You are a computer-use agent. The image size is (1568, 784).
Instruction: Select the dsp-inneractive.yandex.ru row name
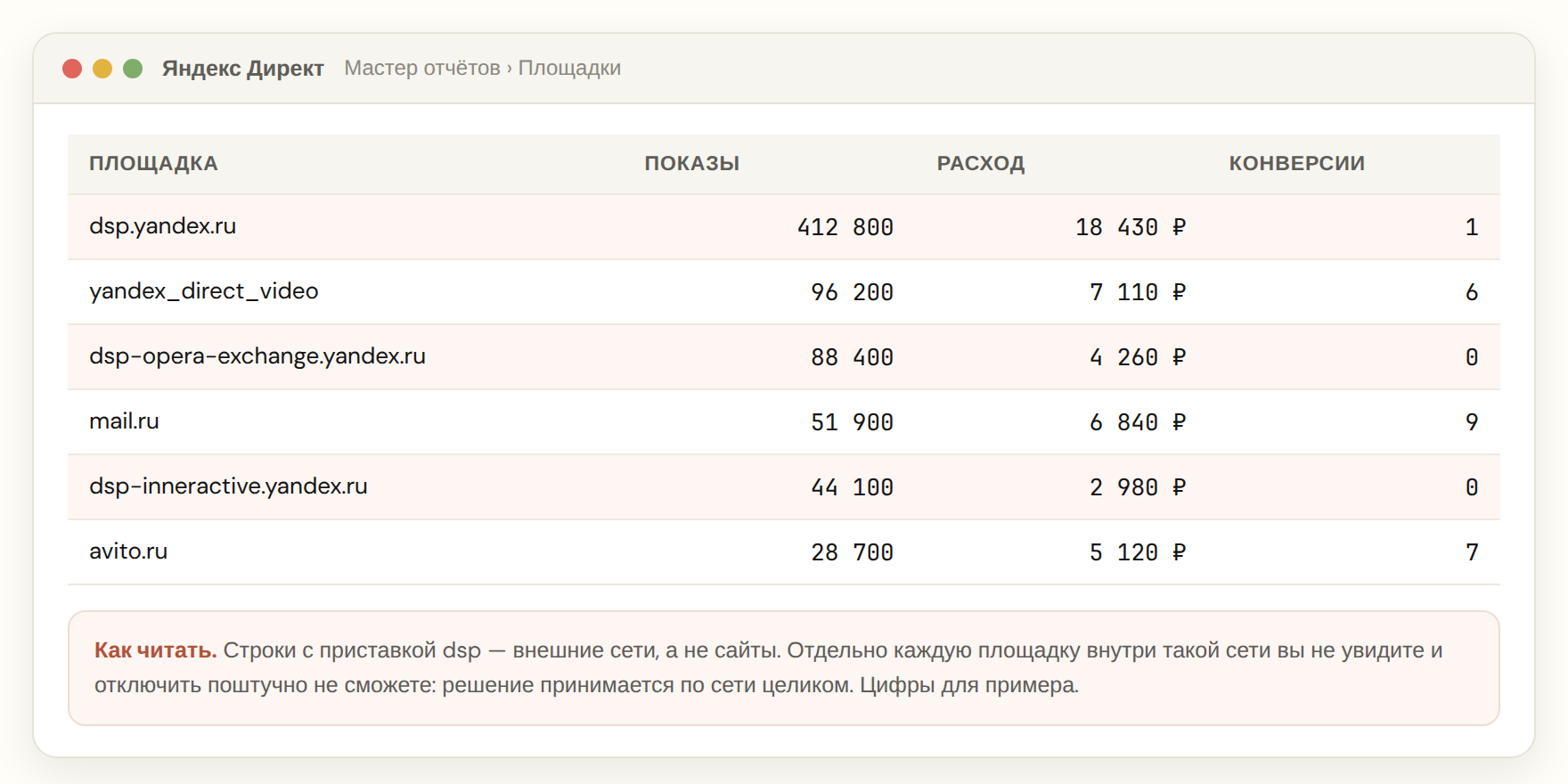[x=228, y=486]
